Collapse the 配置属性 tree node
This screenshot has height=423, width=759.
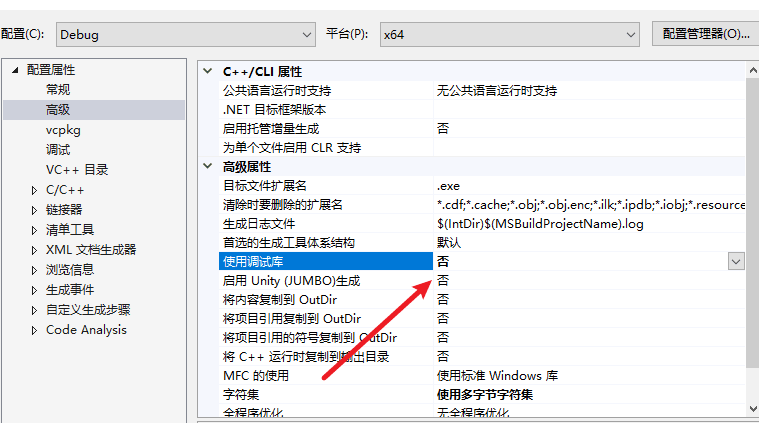click(x=14, y=70)
